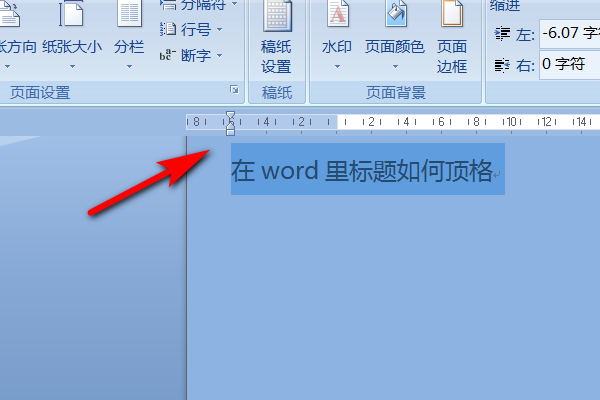600x400 pixels.
Task: Click the paper orientation (纸张方向) icon
Action: (x=9, y=15)
